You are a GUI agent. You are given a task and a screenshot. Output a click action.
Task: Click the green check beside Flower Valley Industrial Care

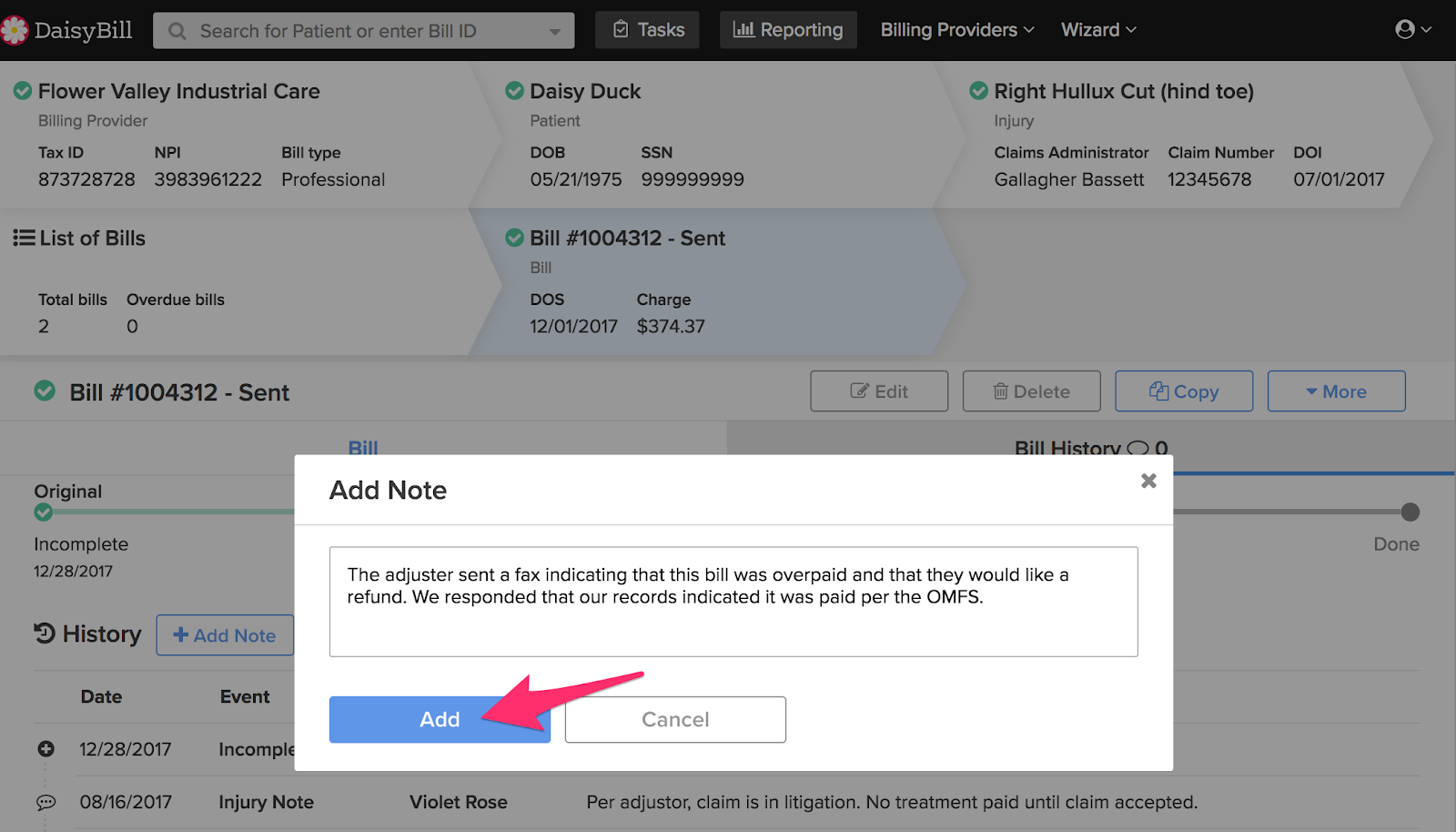coord(23,91)
